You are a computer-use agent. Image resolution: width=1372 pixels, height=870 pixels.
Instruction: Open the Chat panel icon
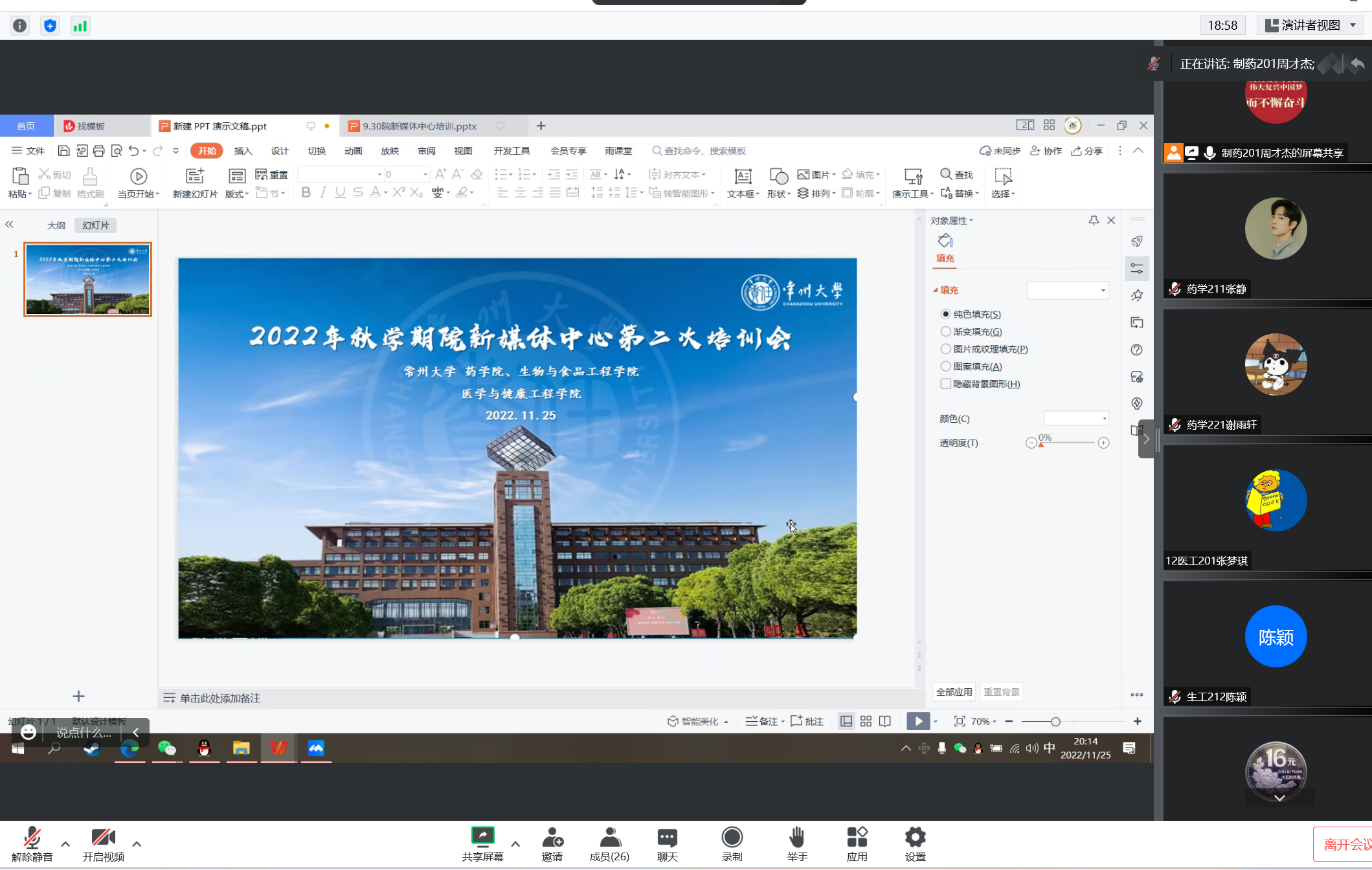coord(667,838)
